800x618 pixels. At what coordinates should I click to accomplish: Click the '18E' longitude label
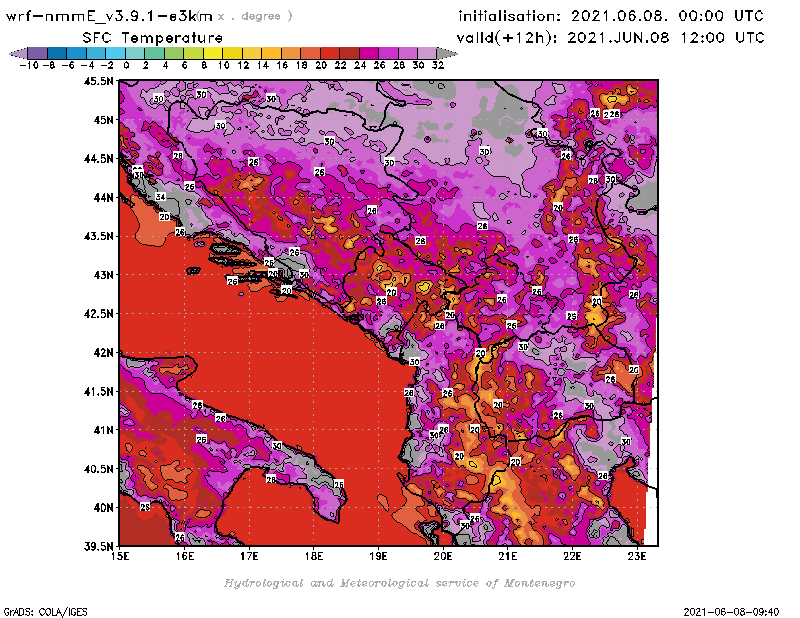click(x=314, y=556)
